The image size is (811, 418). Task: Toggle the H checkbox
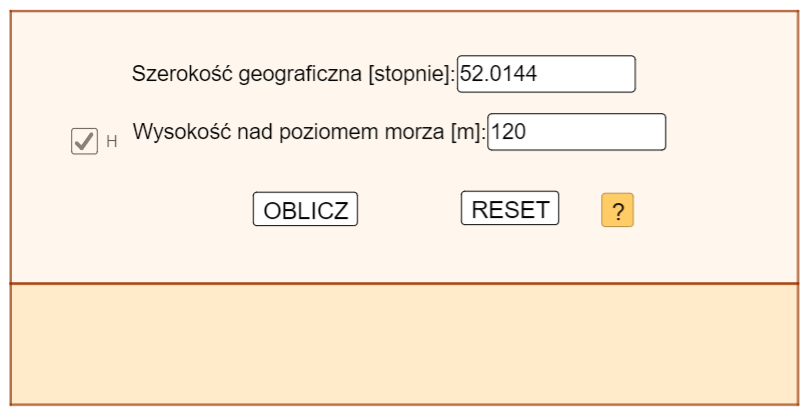(84, 142)
